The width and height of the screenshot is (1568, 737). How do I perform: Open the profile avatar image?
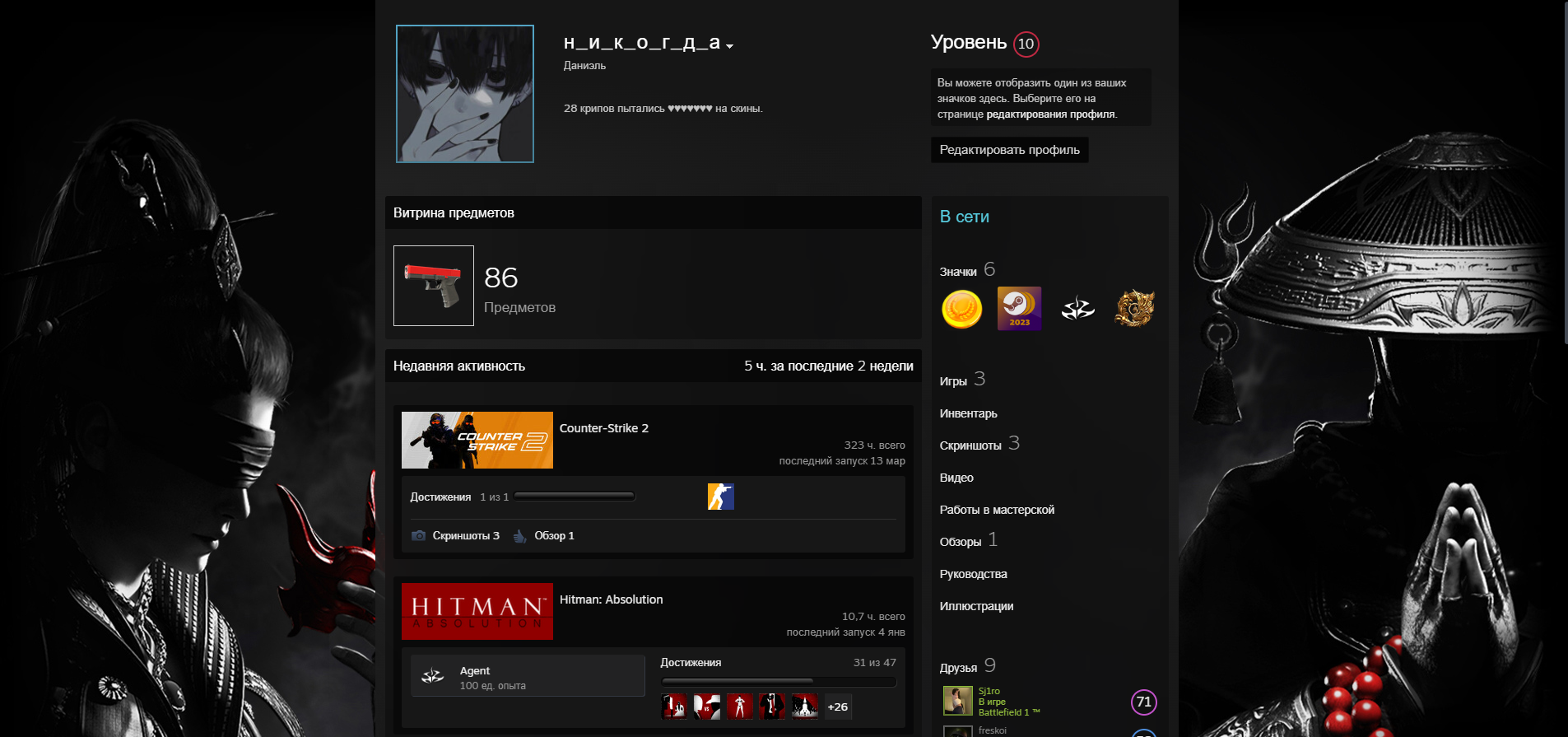tap(465, 94)
